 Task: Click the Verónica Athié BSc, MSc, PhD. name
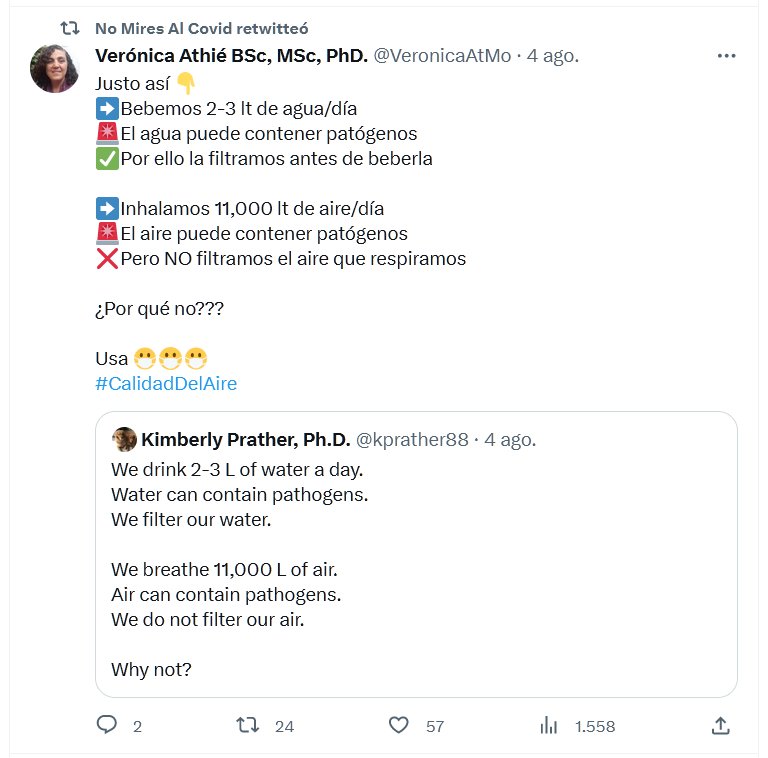pyautogui.click(x=231, y=56)
